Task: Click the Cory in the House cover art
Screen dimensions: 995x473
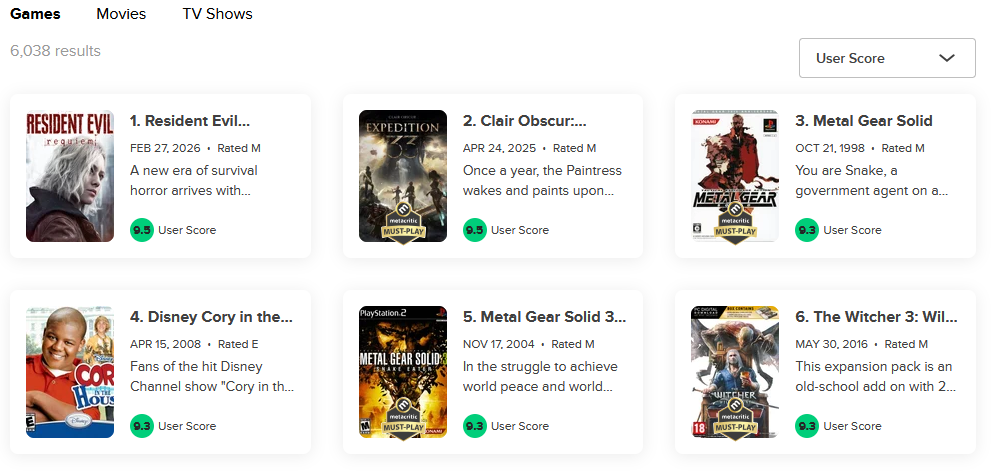Action: click(x=70, y=372)
